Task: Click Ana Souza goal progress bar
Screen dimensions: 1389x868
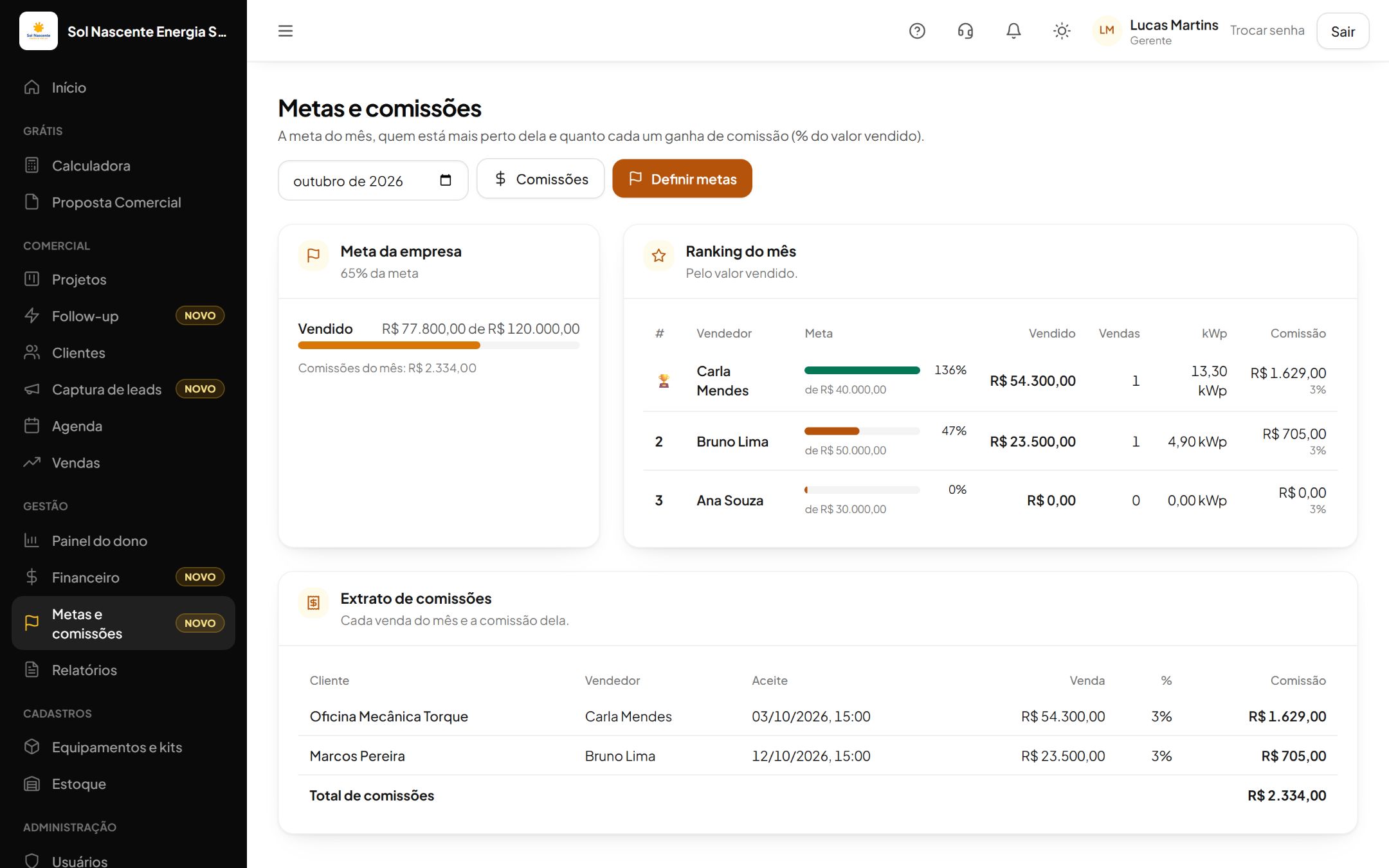Action: (862, 490)
